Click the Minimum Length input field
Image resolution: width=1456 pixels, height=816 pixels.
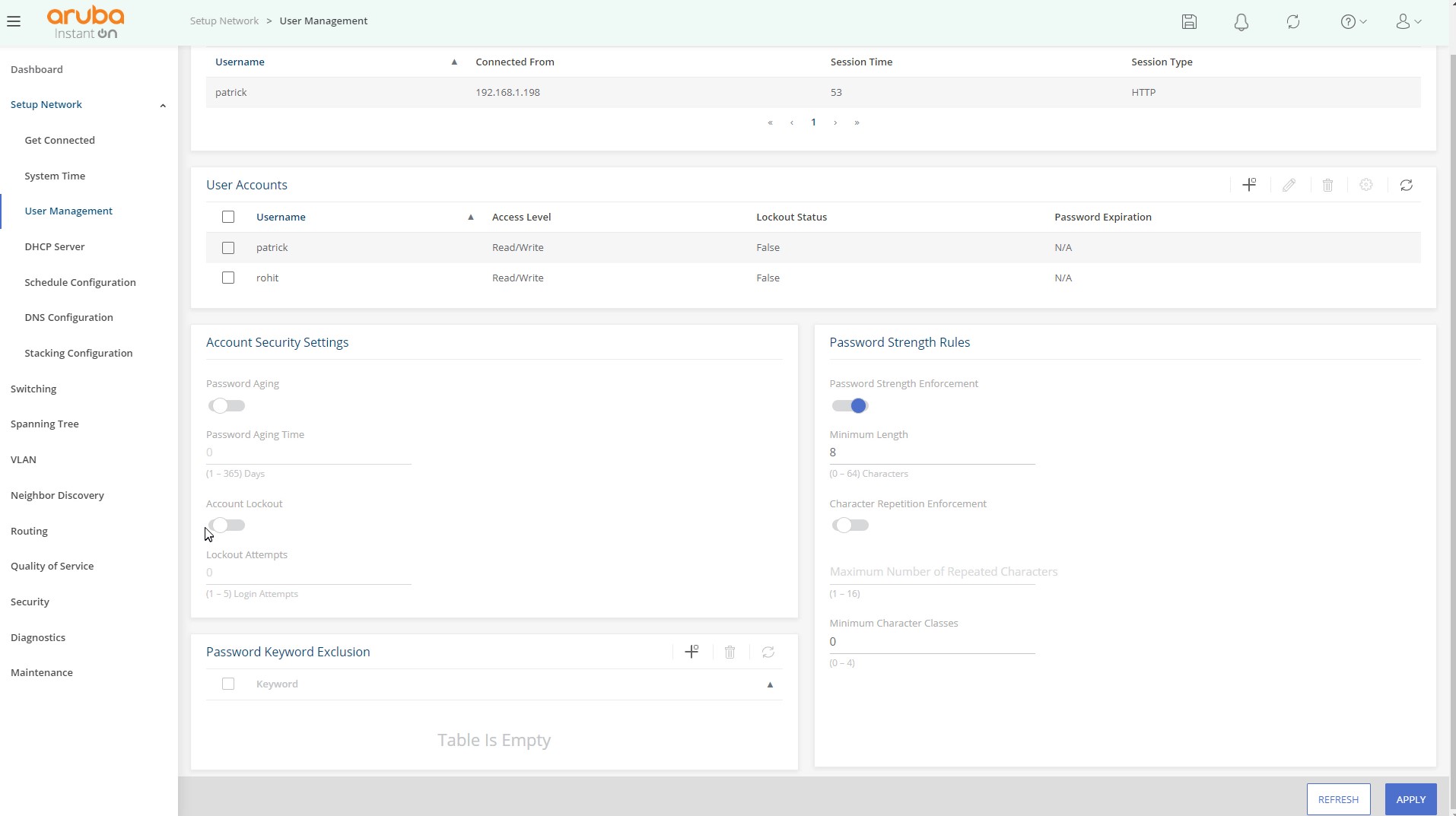931,452
